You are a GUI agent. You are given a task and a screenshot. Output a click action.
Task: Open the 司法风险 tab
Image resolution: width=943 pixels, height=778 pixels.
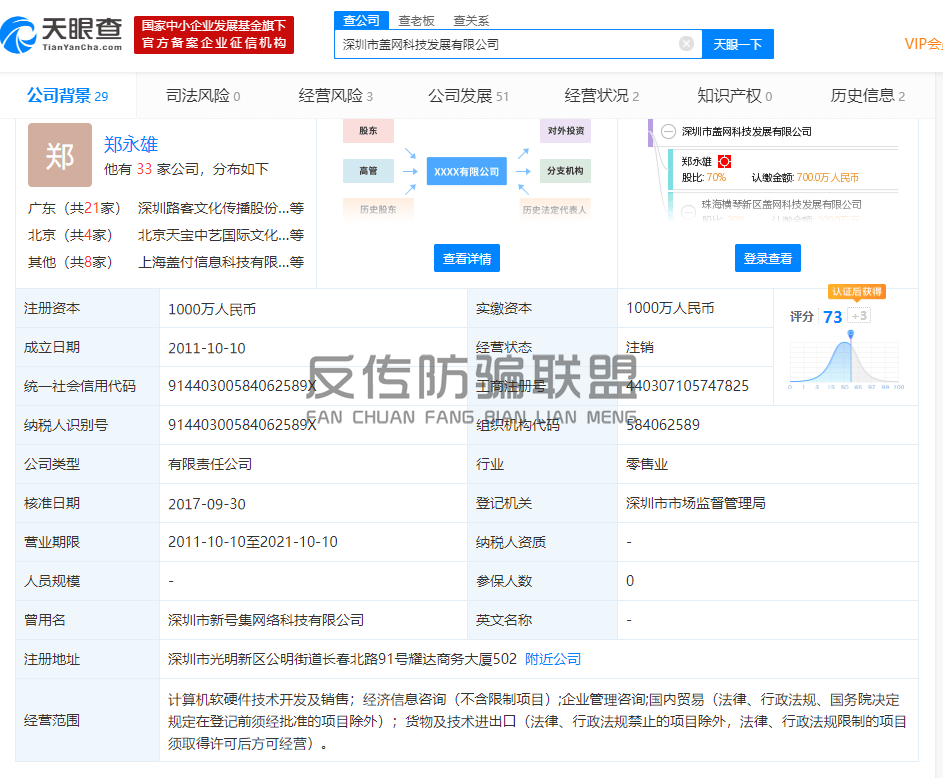202,96
